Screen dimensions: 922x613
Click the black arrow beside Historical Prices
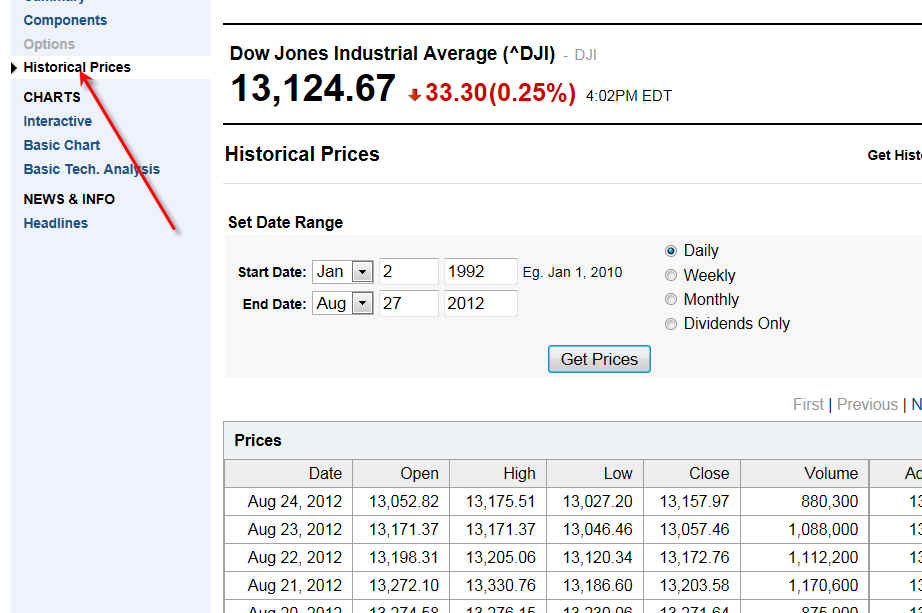(13, 67)
